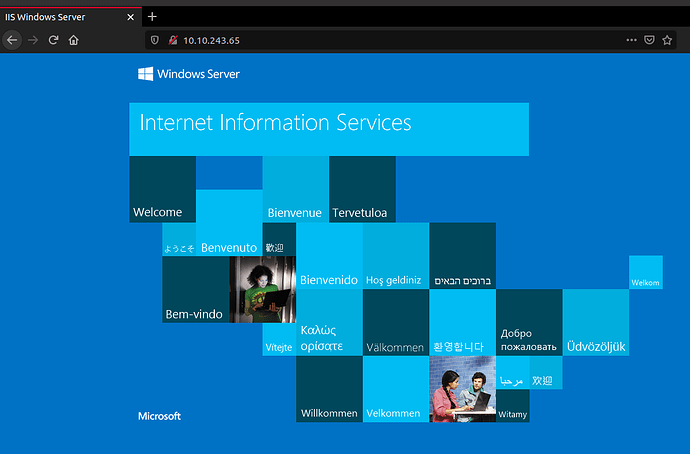Screen dimensions: 690x454
Task: Click the 欢迎 simplified Chinese tile
Action: click(546, 373)
